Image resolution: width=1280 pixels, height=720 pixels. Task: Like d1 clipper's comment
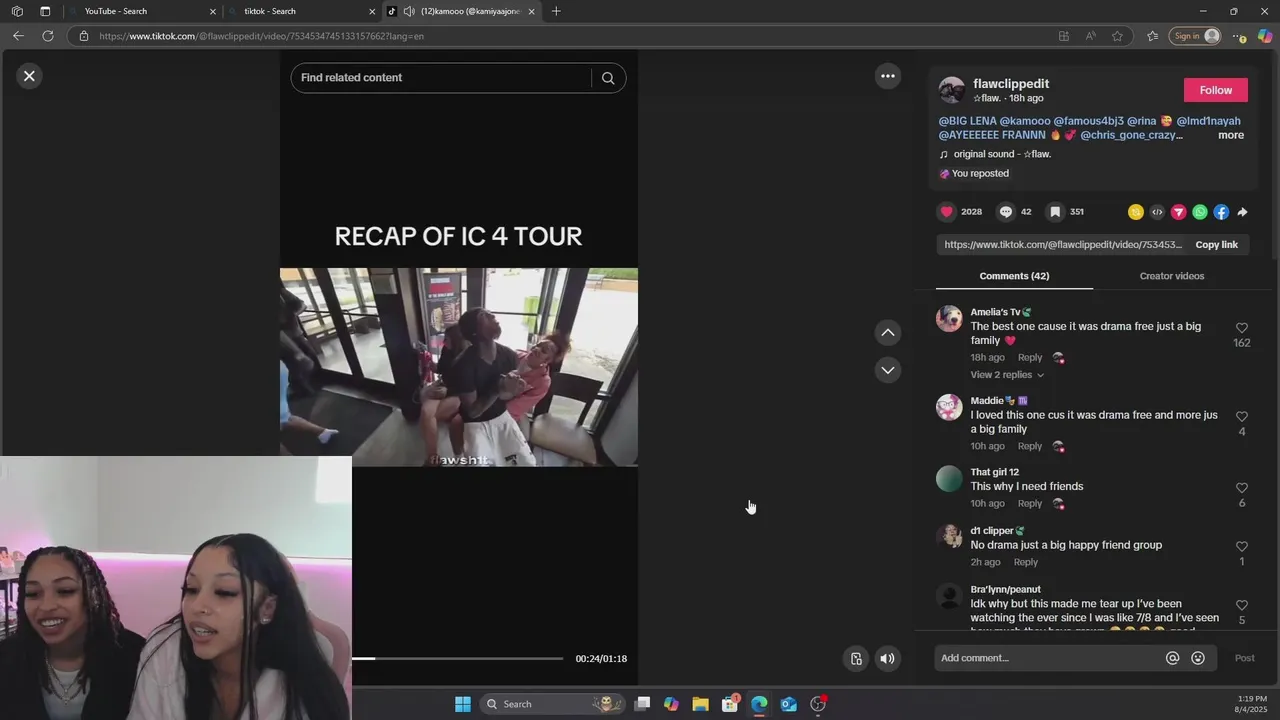1241,547
